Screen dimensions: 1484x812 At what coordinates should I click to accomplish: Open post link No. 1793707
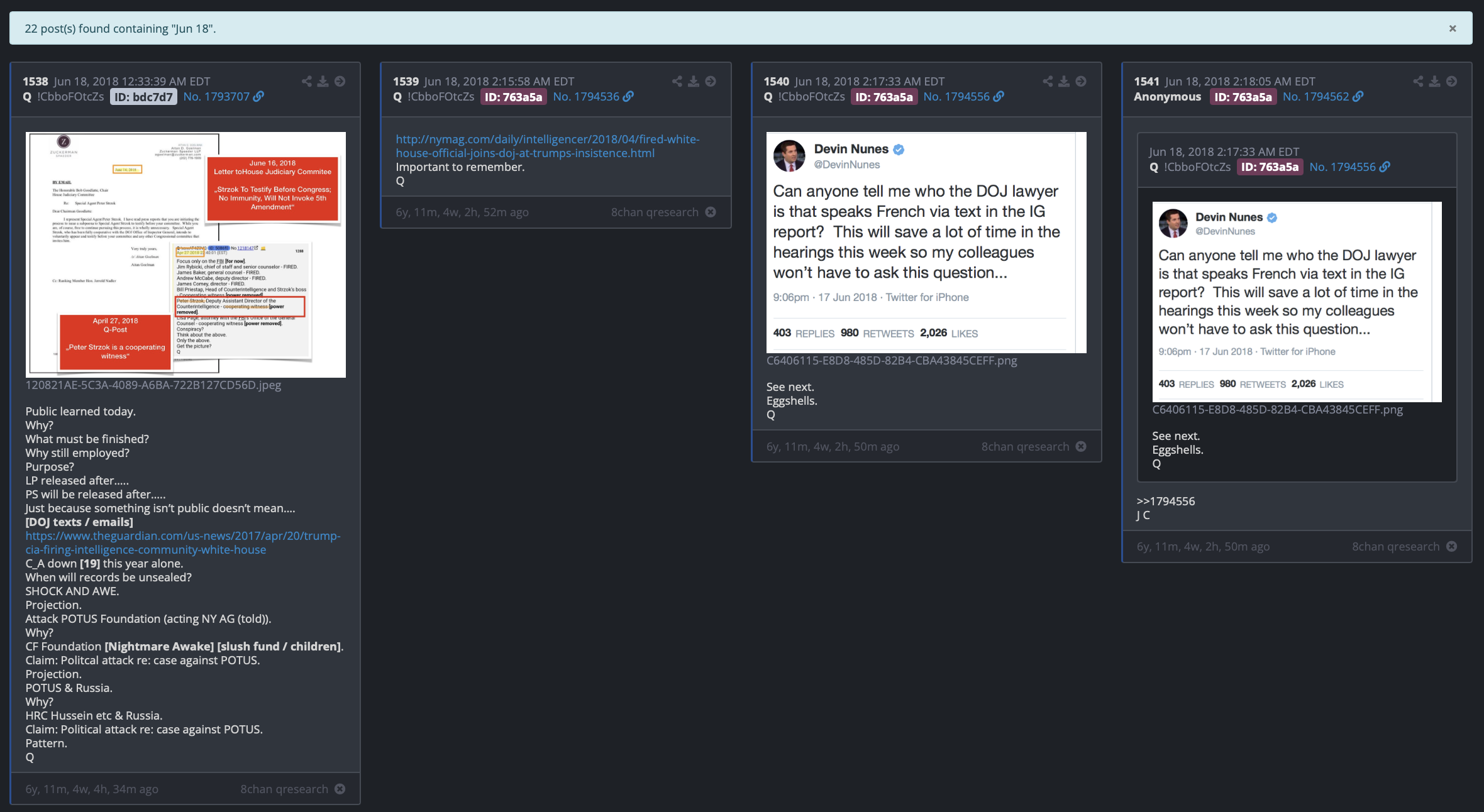pyautogui.click(x=216, y=96)
